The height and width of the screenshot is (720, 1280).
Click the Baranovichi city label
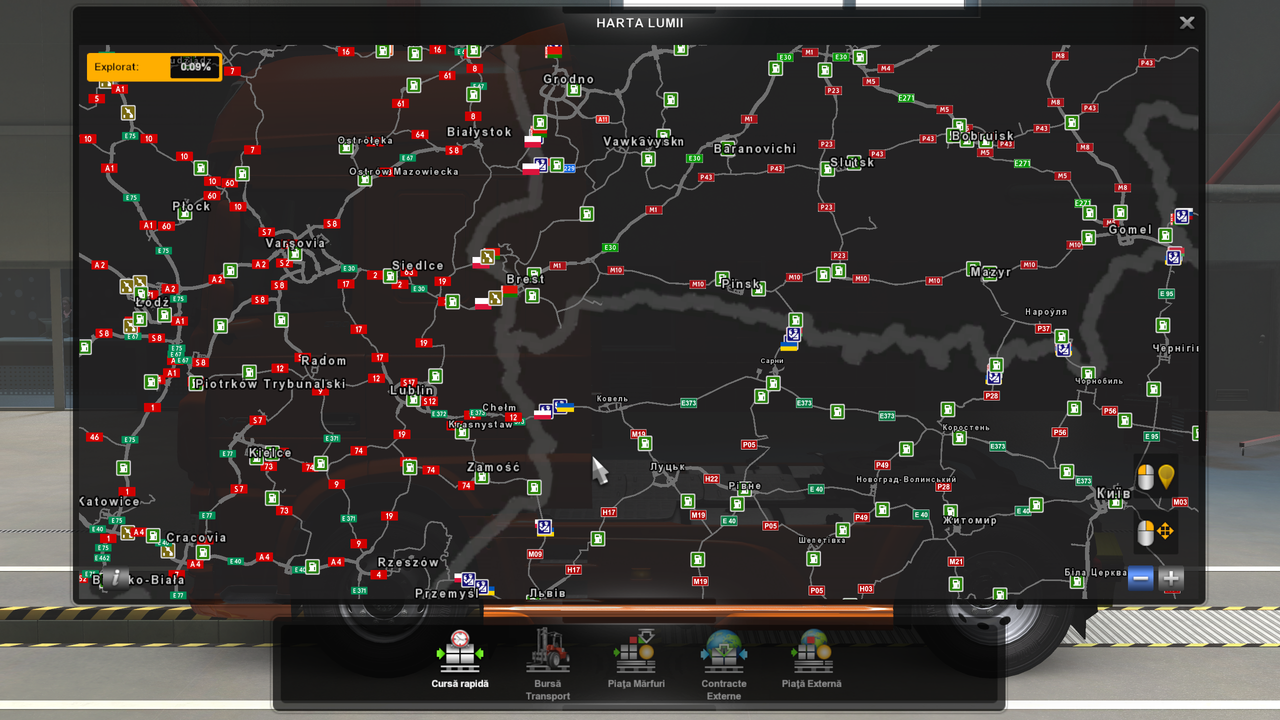pyautogui.click(x=755, y=149)
